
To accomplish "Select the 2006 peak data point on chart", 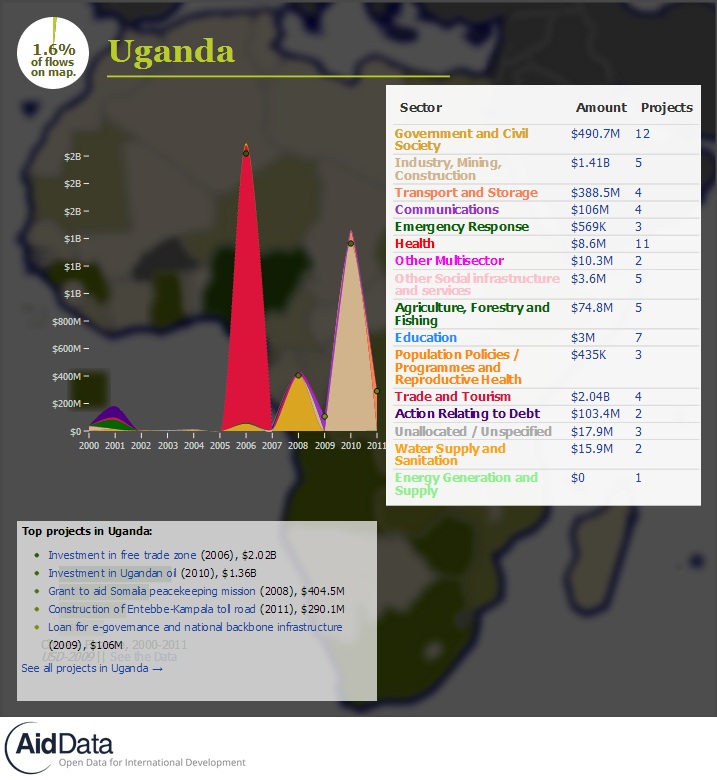I will pos(246,153).
